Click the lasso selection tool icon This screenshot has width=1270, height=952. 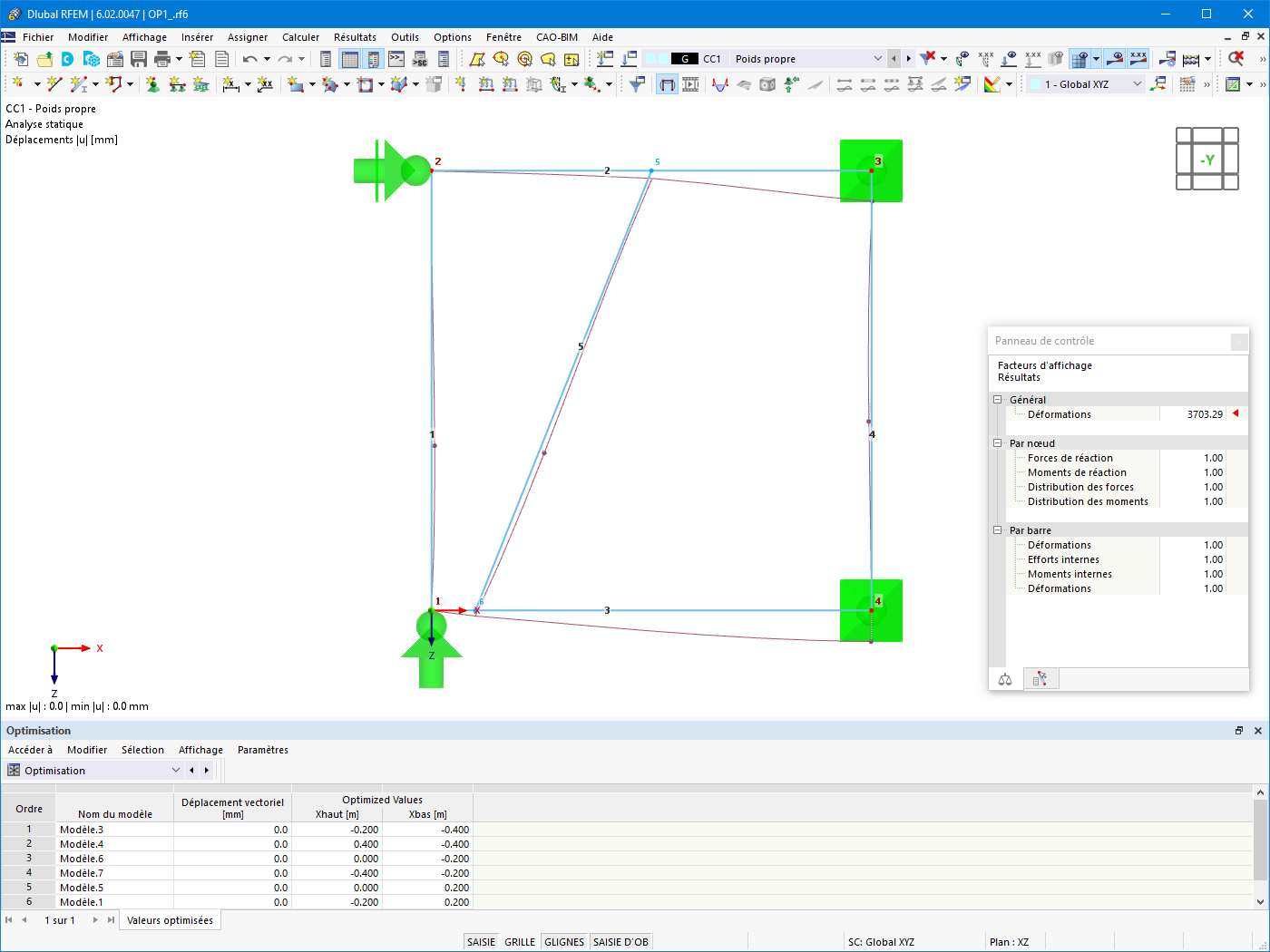(548, 59)
